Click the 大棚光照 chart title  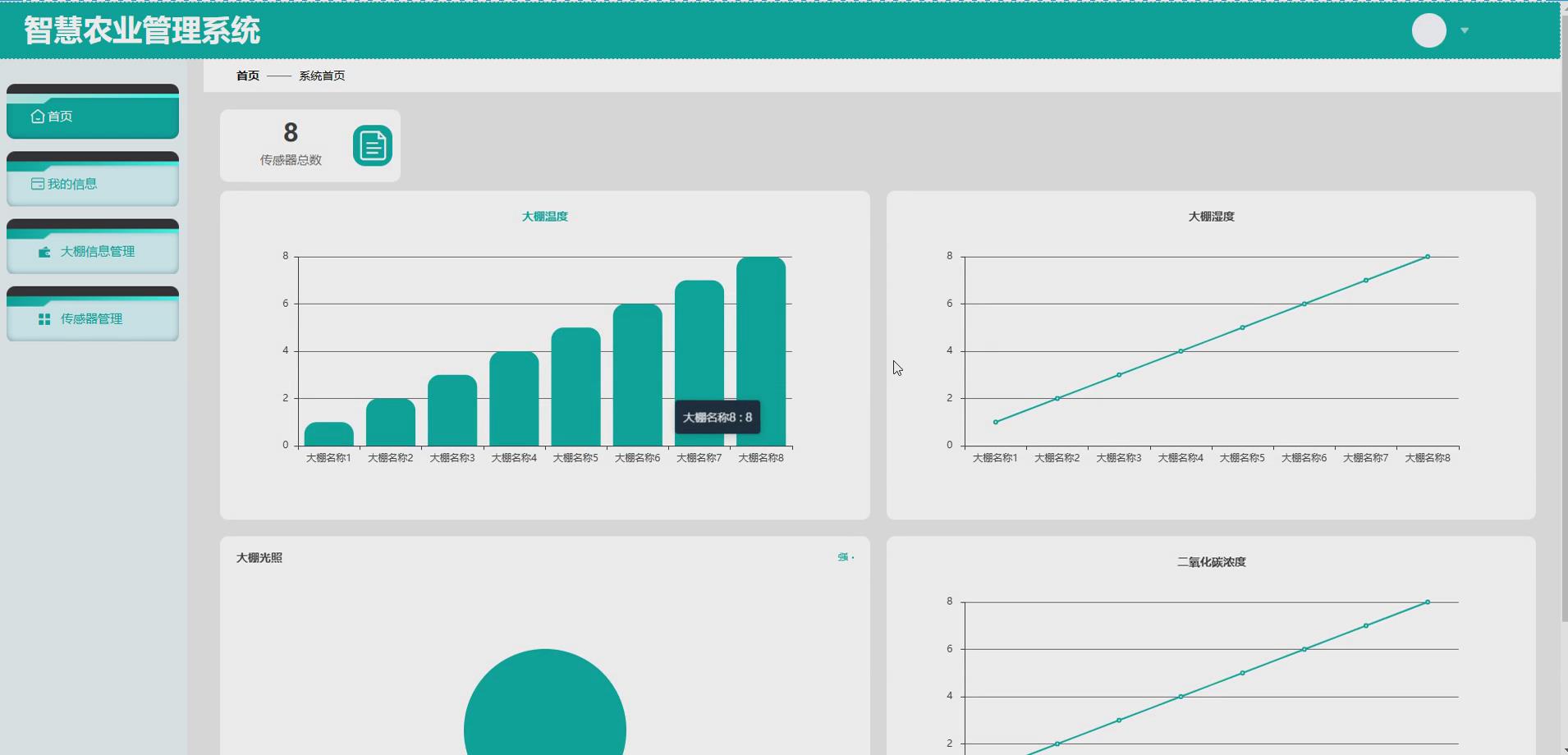(259, 558)
